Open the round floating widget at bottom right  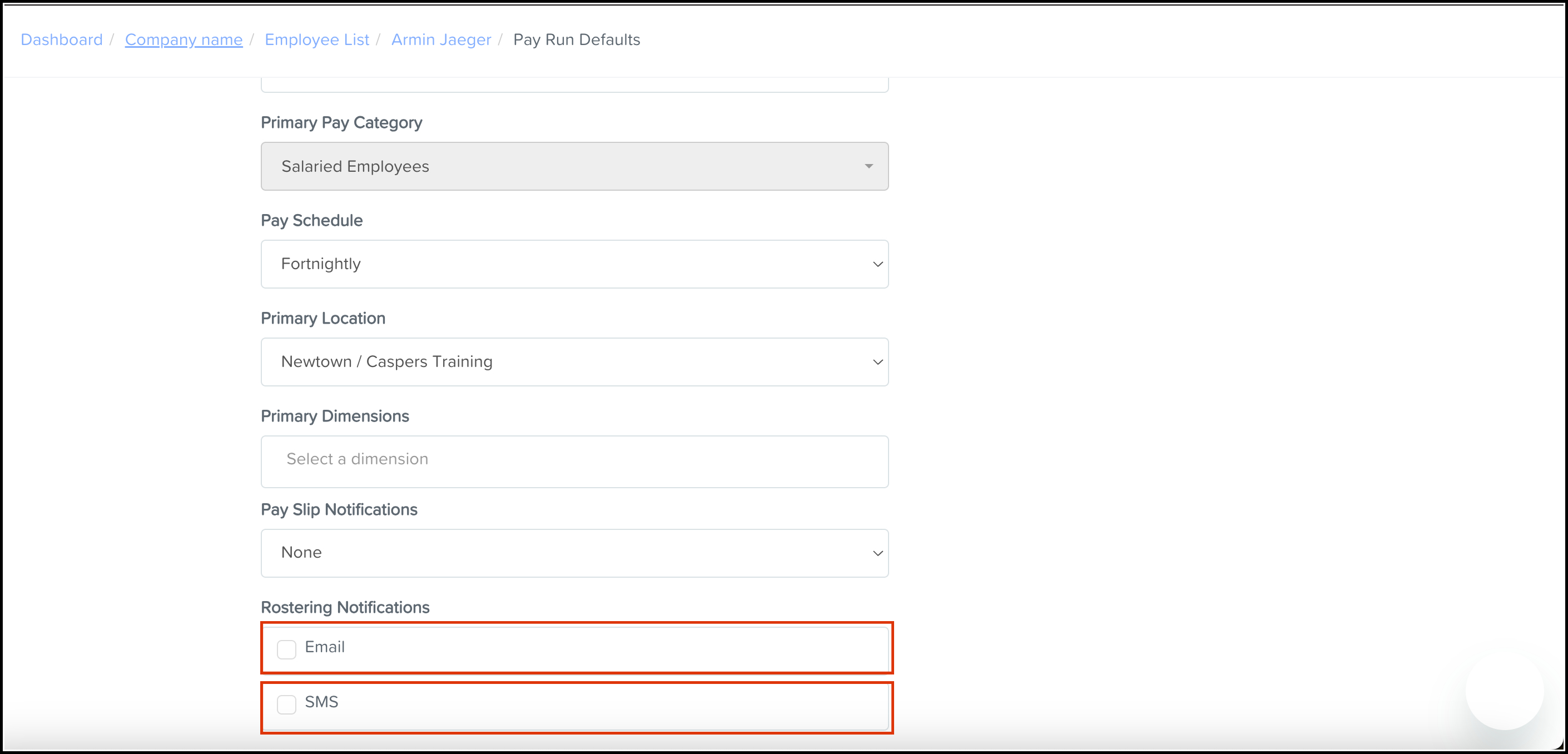(1504, 690)
